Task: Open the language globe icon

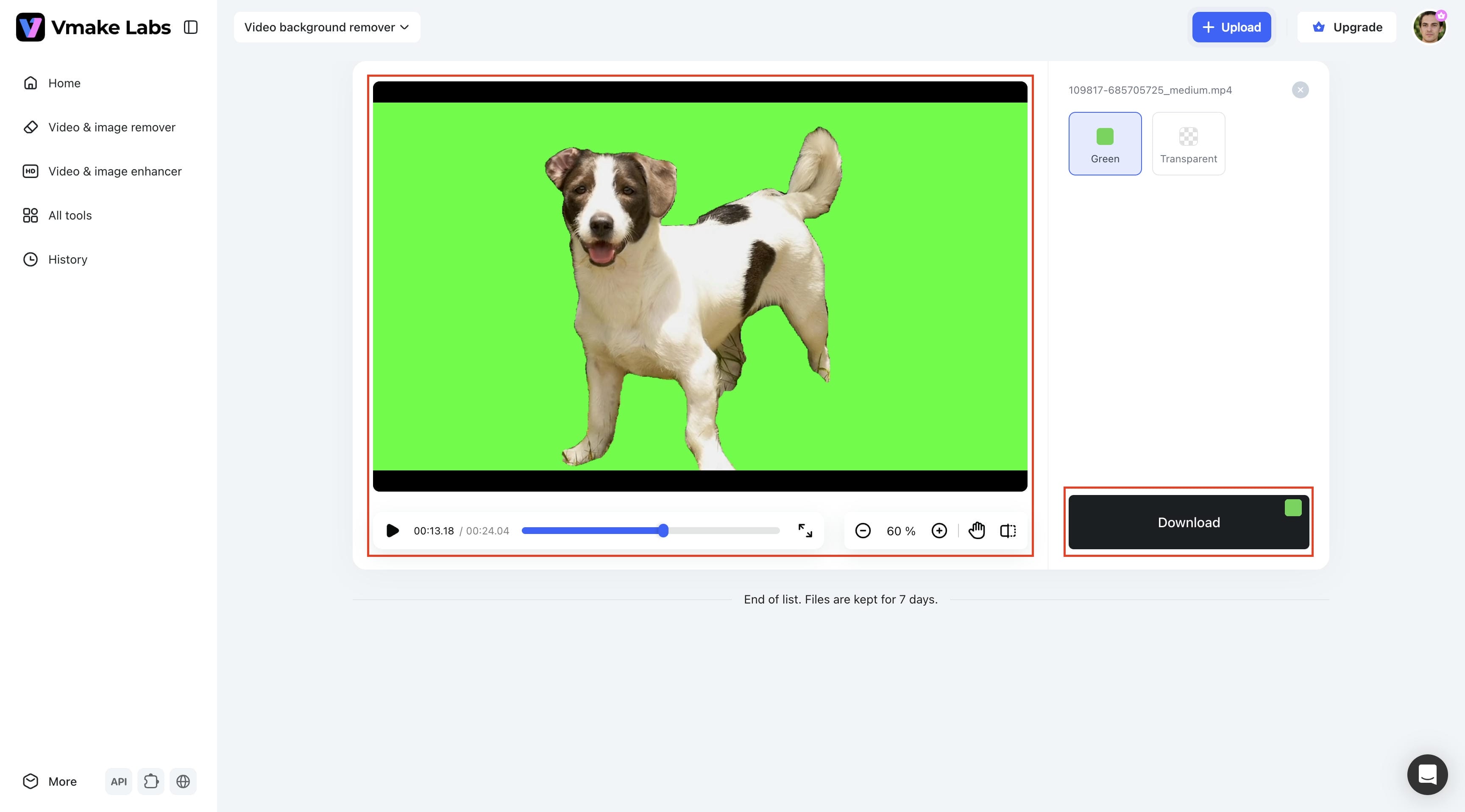Action: pos(183,781)
